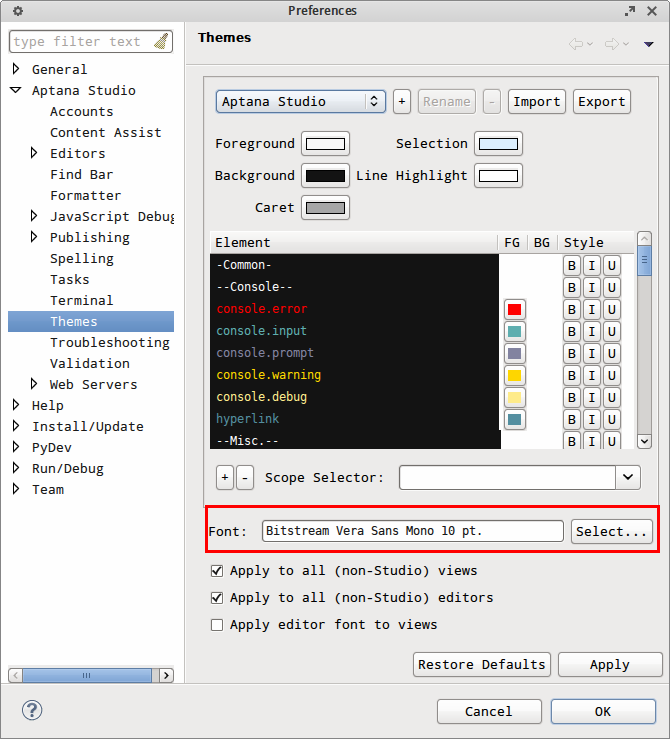
Task: Change the Selection color swatch
Action: [x=498, y=144]
